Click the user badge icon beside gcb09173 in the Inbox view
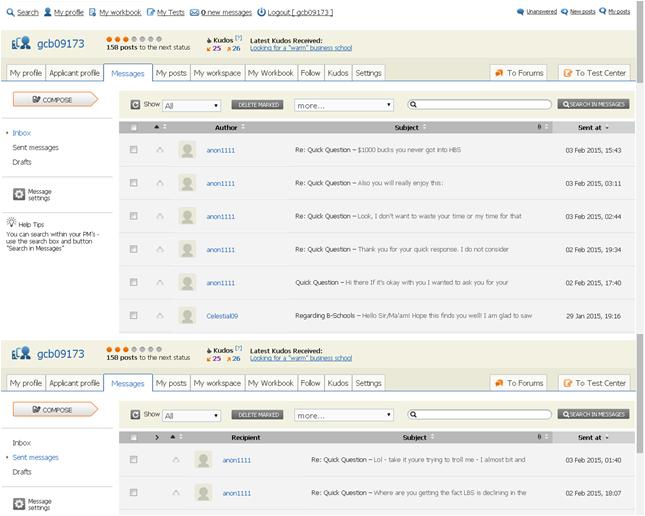The height and width of the screenshot is (516, 645). click(21, 43)
